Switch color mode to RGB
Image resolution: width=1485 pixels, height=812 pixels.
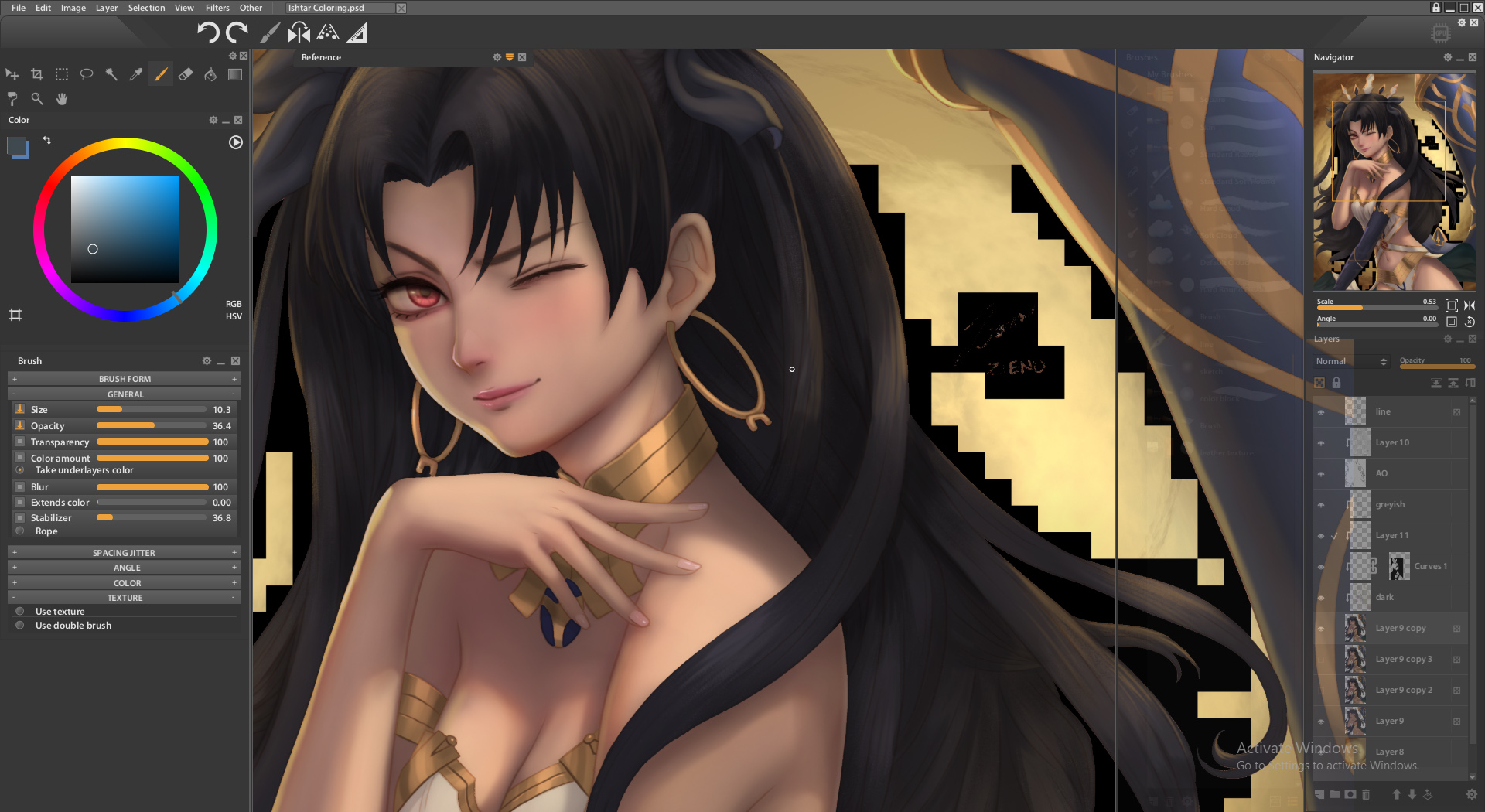234,304
